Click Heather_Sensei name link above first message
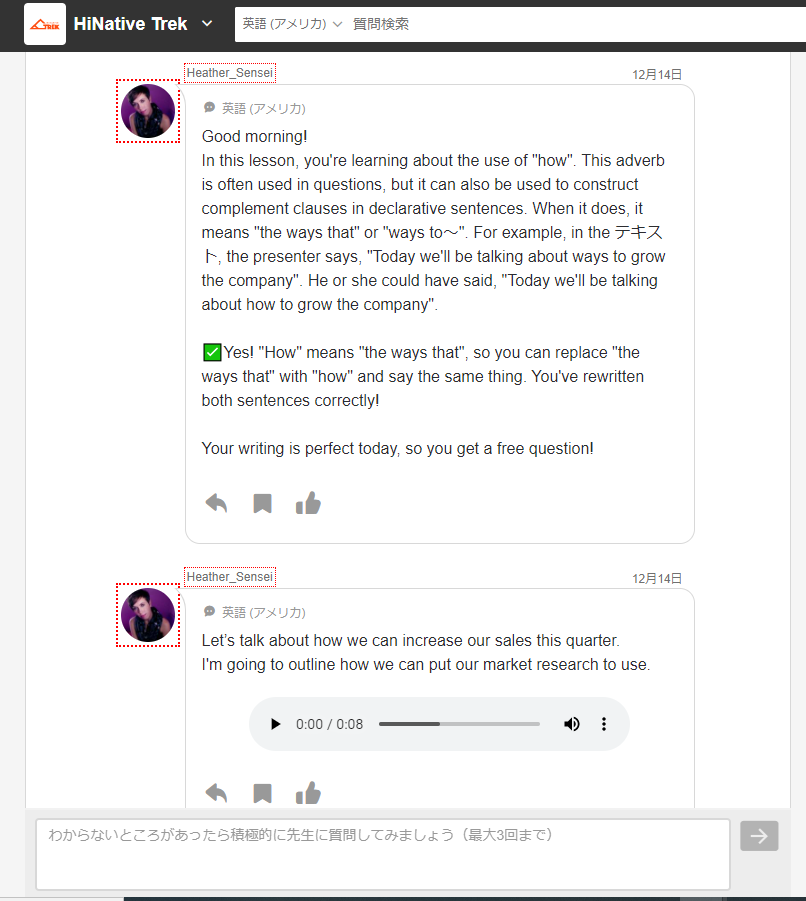 230,73
